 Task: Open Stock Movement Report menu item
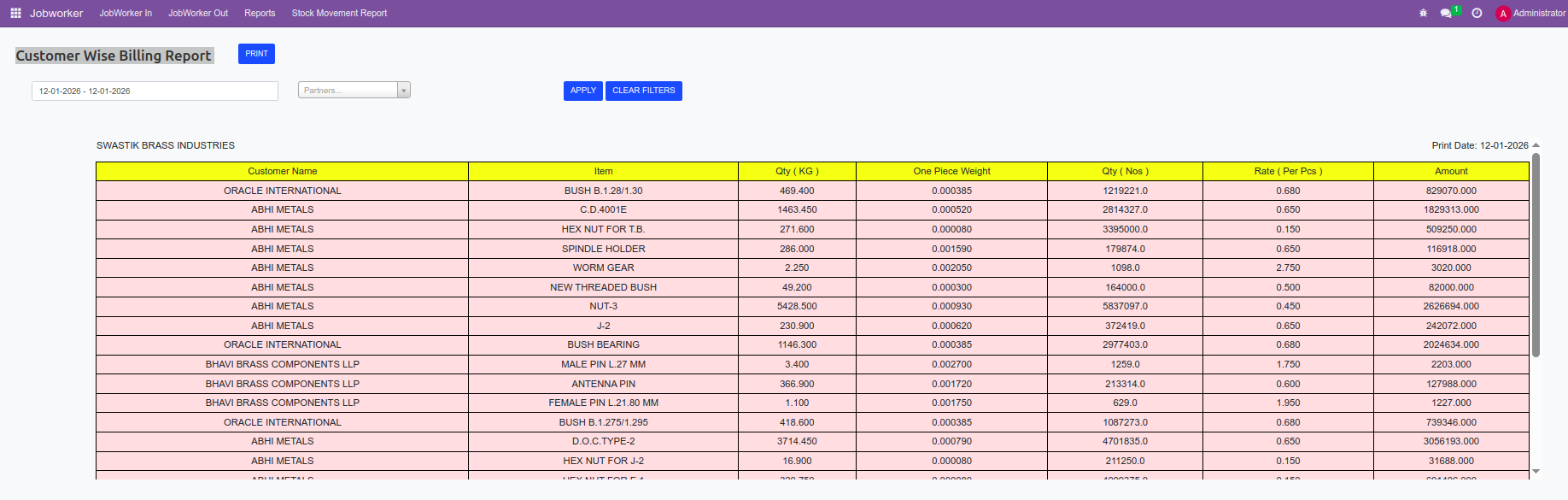tap(339, 14)
